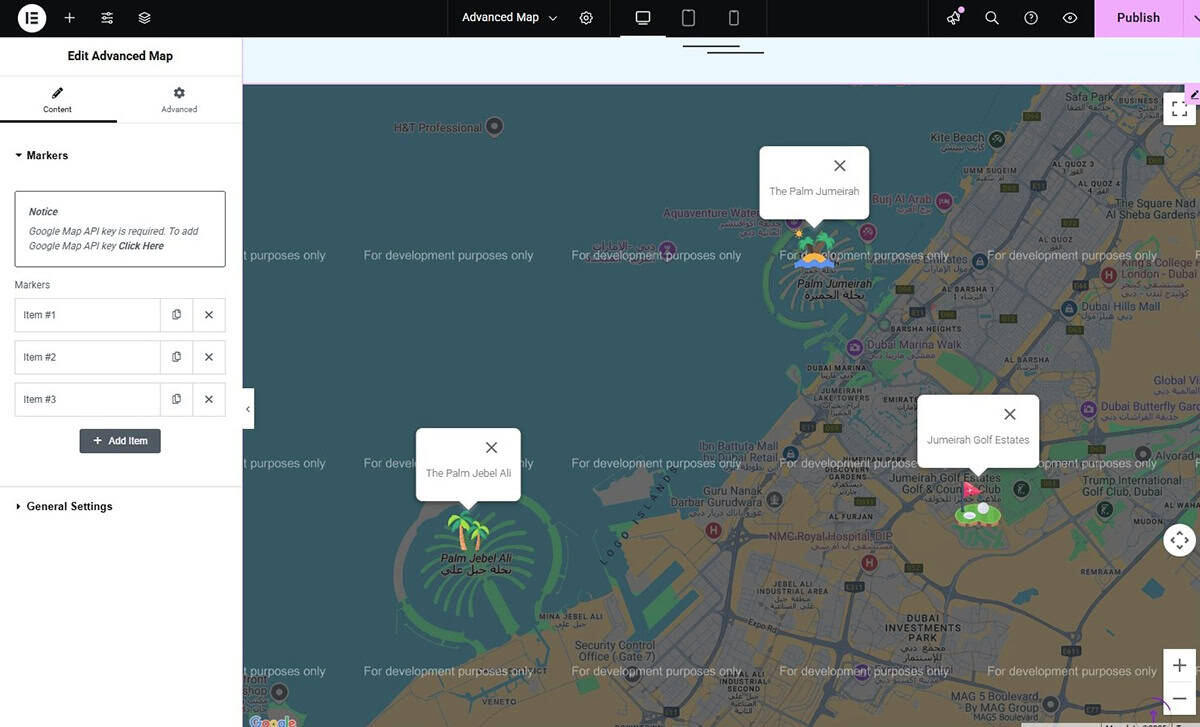The width and height of the screenshot is (1200, 727).
Task: Switch to the Content tab
Action: coord(58,100)
